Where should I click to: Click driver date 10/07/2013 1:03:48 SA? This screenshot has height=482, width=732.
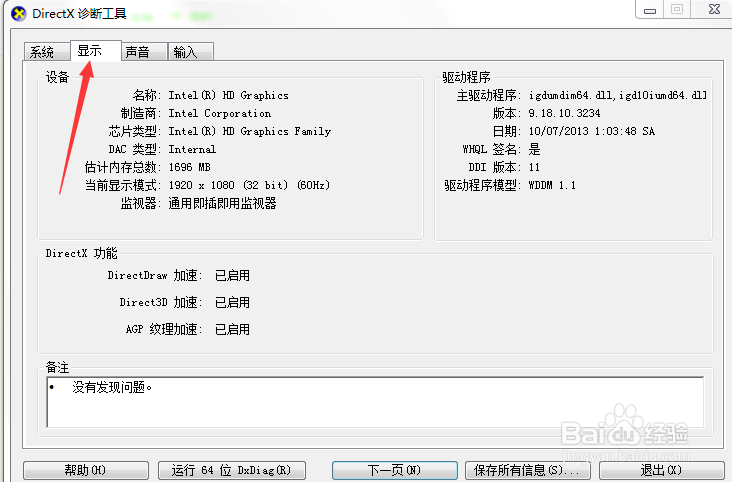[x=591, y=131]
